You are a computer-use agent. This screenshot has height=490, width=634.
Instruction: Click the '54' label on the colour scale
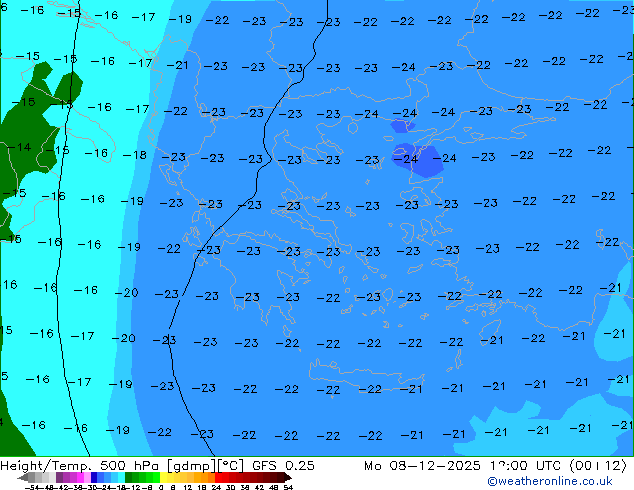[x=288, y=487]
